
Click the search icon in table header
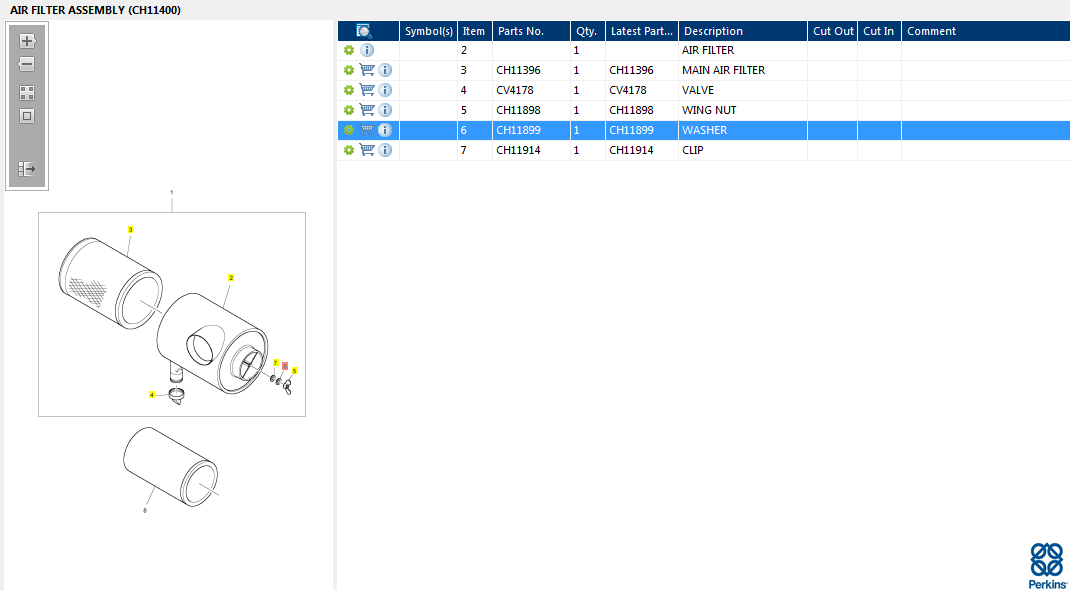(364, 31)
